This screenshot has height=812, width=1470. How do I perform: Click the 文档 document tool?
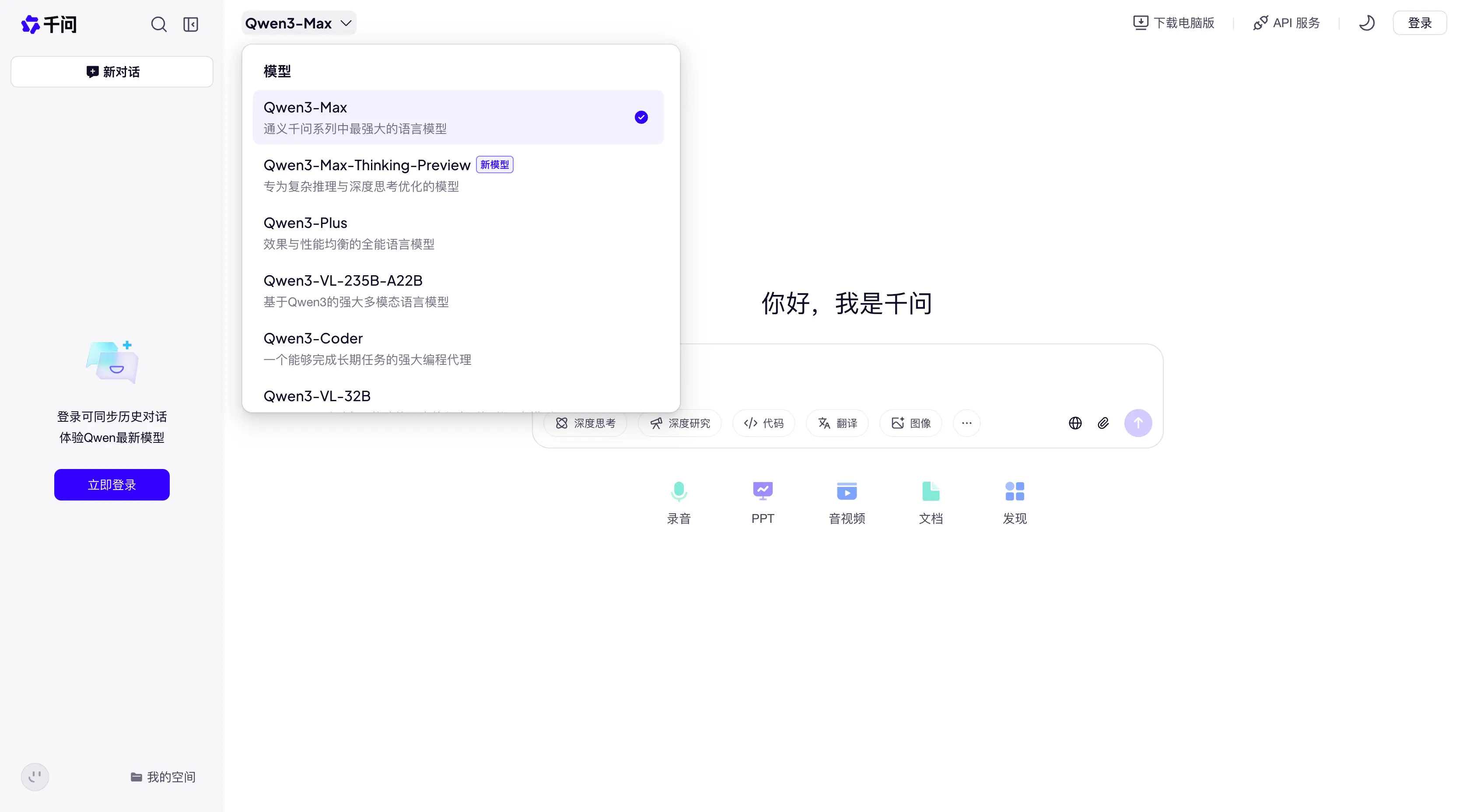pos(931,501)
